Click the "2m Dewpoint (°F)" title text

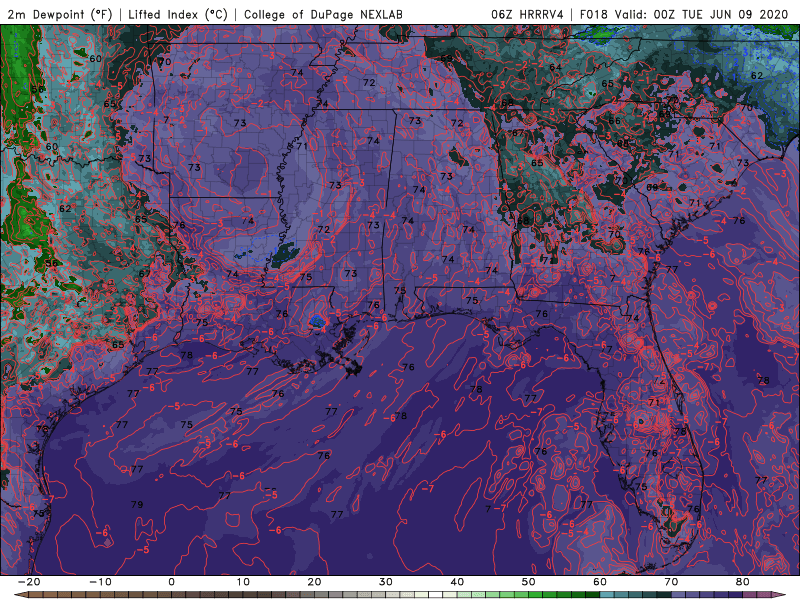click(60, 14)
